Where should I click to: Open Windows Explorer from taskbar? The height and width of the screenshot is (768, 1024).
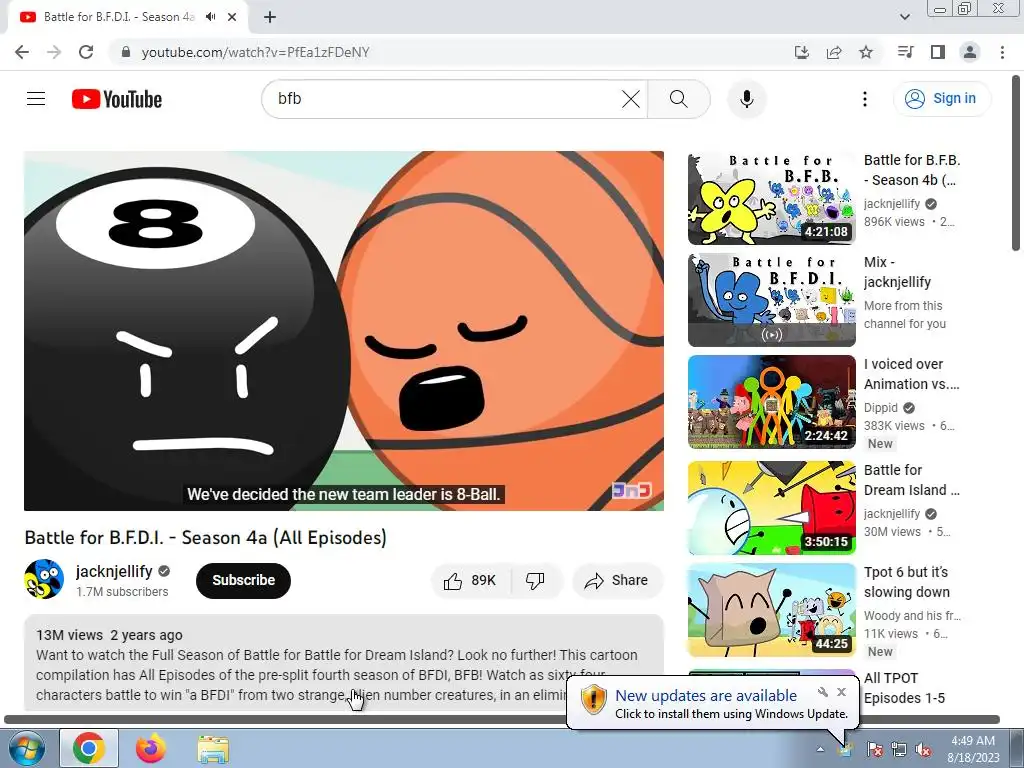pos(213,748)
